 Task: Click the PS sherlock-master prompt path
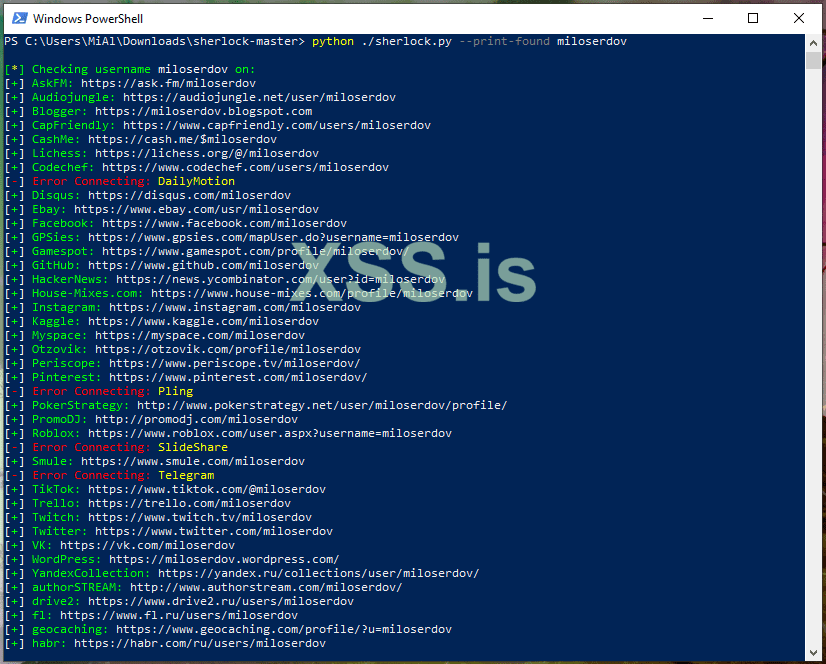[154, 41]
